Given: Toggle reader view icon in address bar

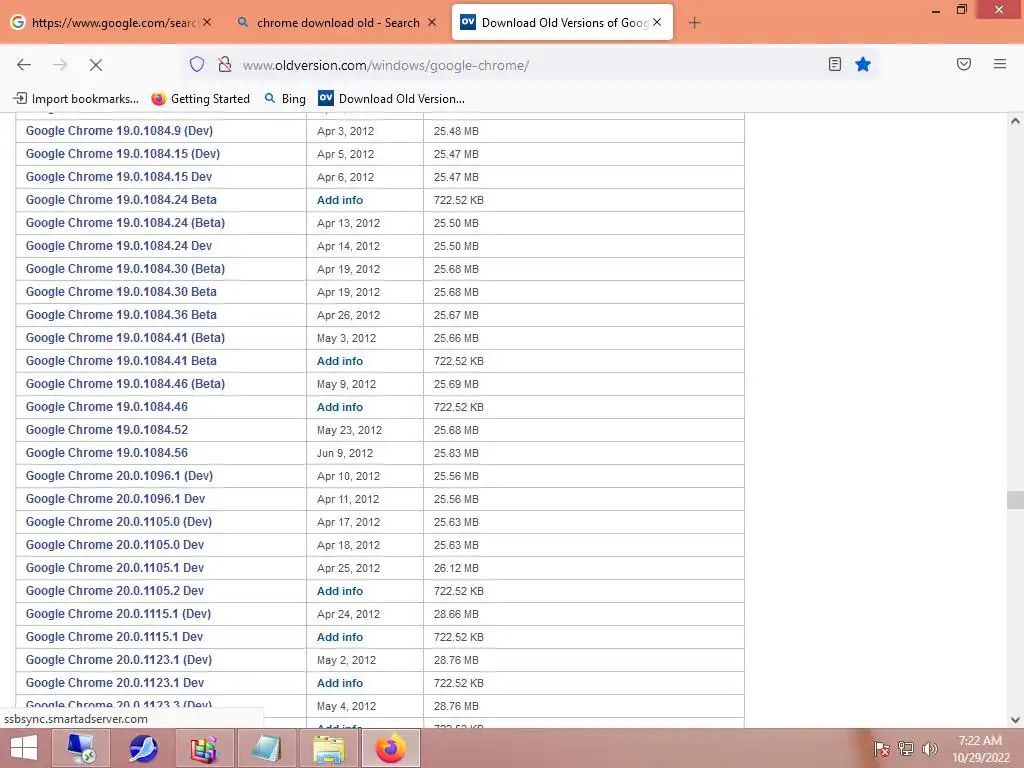Looking at the screenshot, I should click(x=835, y=64).
